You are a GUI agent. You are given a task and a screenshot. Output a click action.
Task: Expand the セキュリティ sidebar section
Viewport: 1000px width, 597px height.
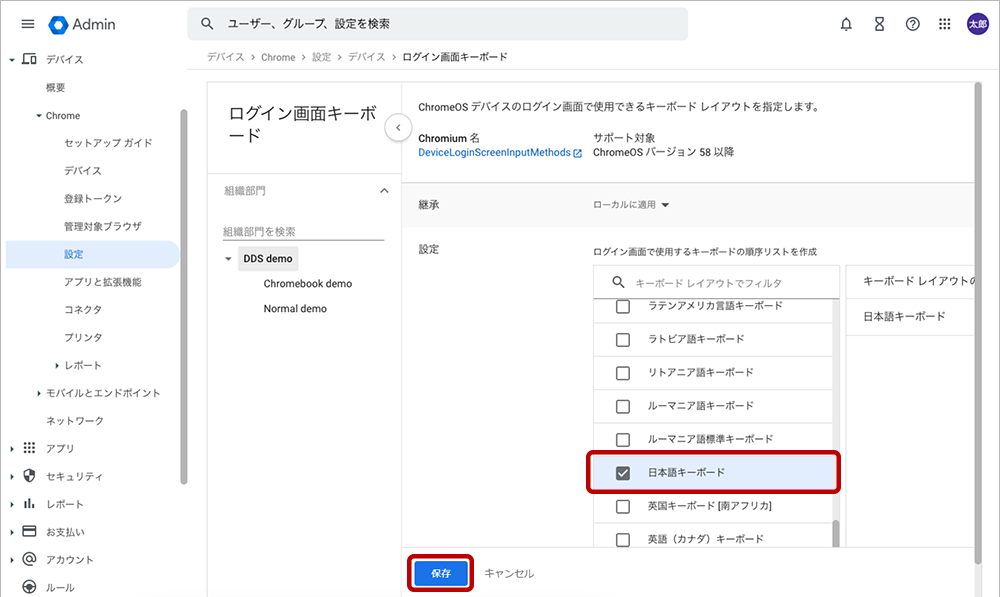pos(12,476)
